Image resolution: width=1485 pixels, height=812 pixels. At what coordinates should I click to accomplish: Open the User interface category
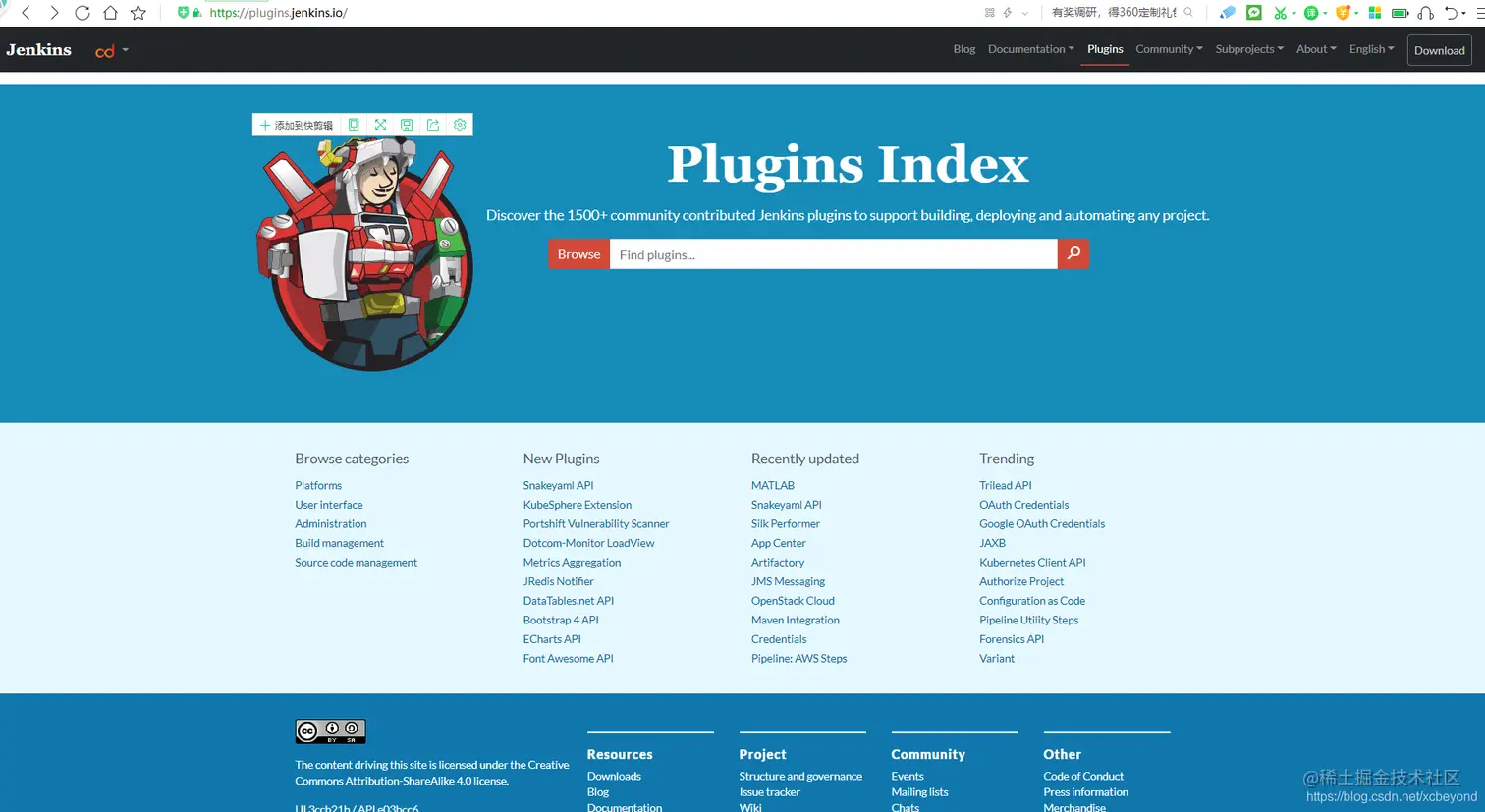point(329,505)
